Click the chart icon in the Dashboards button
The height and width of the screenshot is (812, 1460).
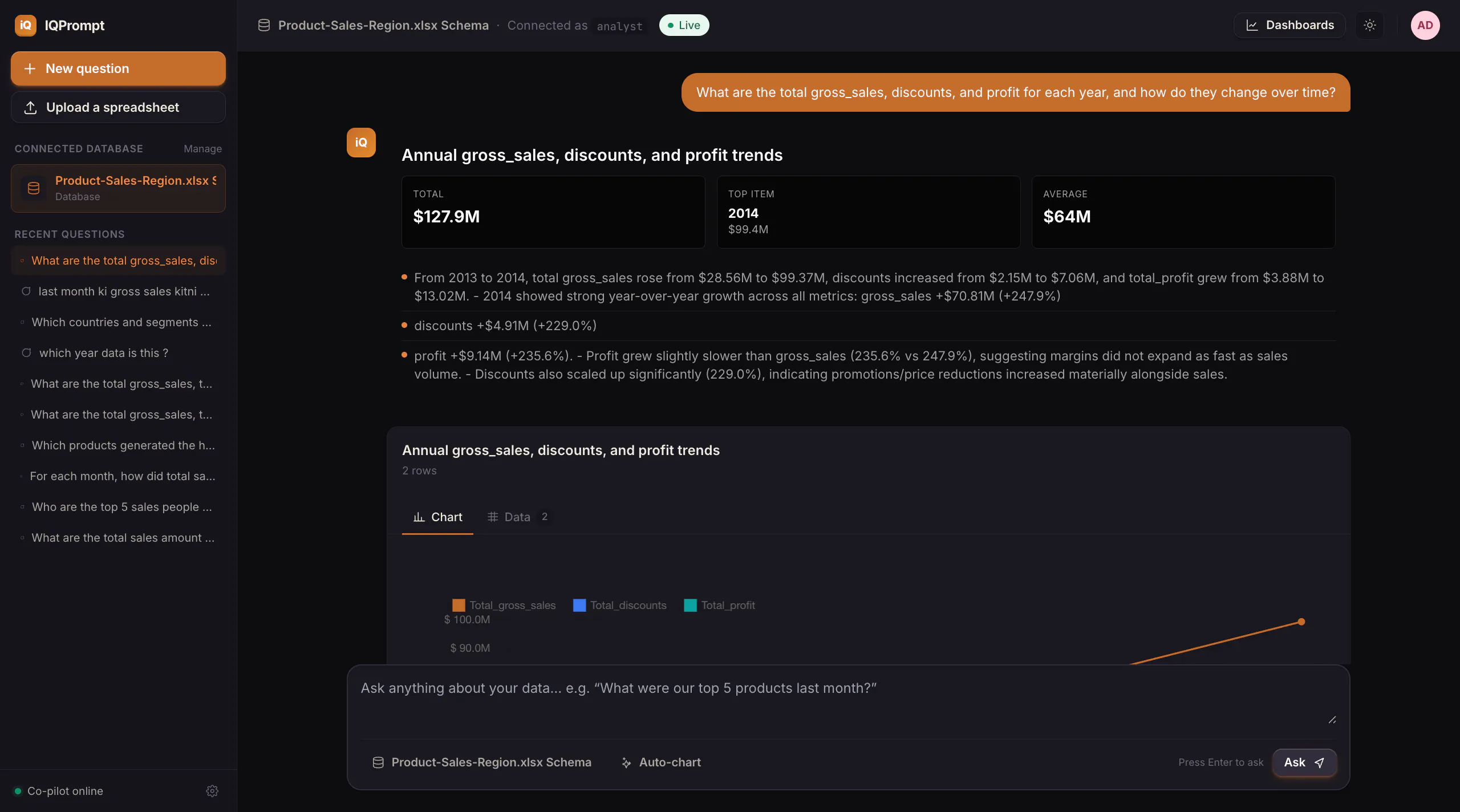point(1252,25)
